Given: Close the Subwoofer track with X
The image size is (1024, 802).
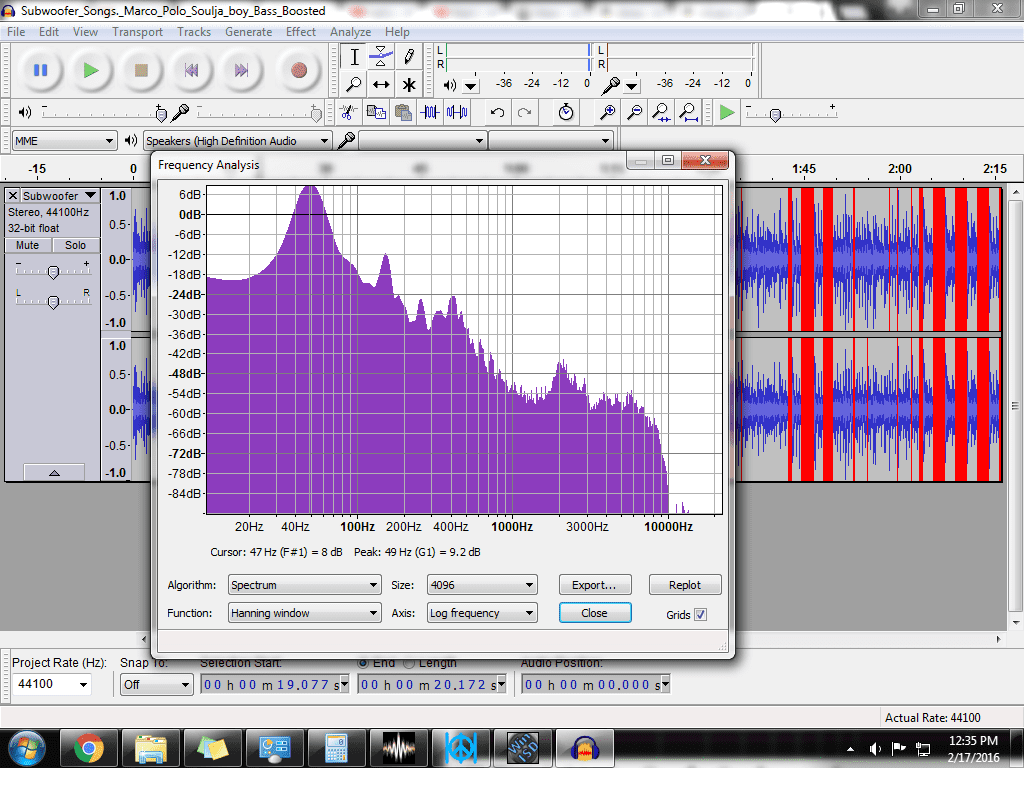Looking at the screenshot, I should pos(12,195).
